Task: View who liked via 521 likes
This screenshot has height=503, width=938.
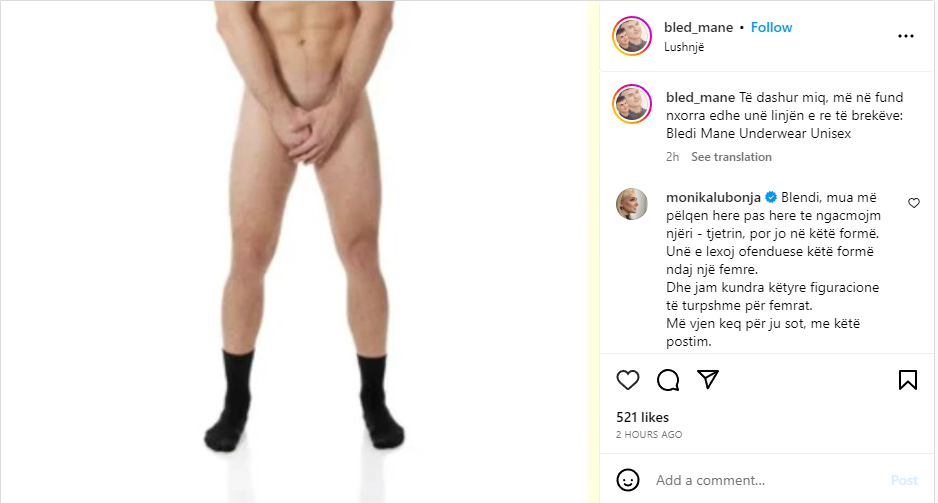Action: (642, 417)
